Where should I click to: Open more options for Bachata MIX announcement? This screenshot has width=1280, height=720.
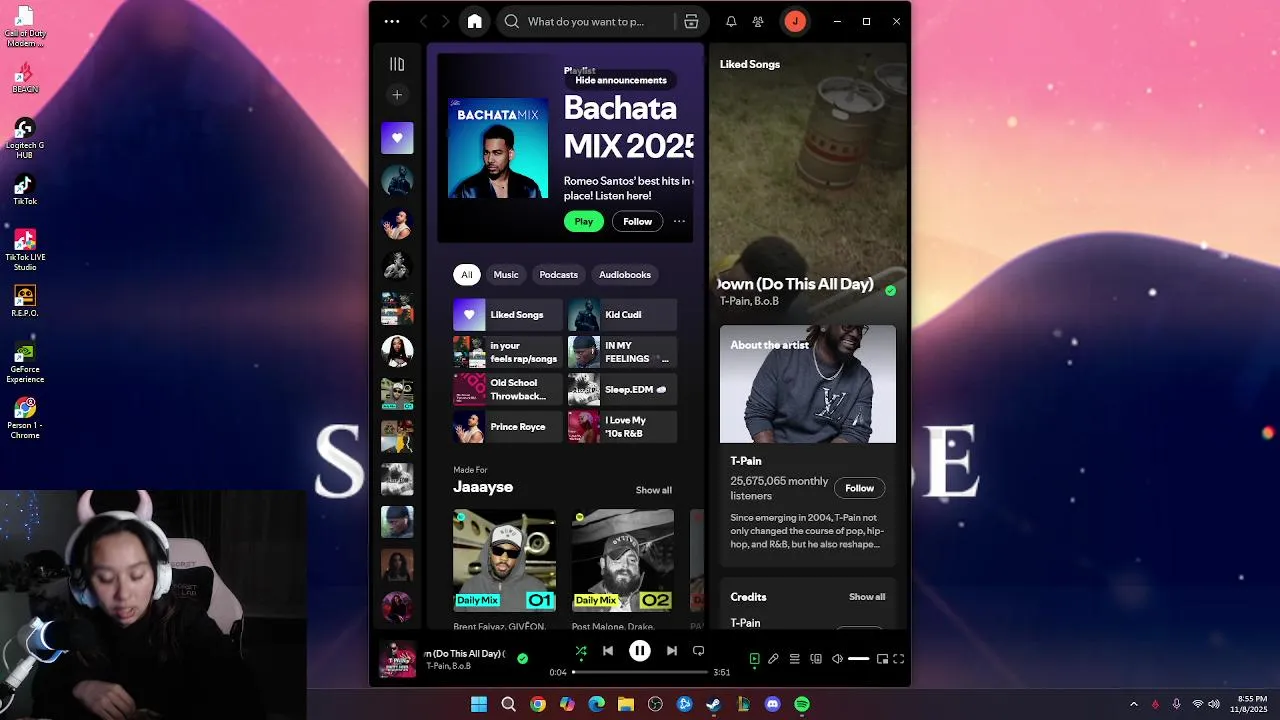(x=679, y=221)
